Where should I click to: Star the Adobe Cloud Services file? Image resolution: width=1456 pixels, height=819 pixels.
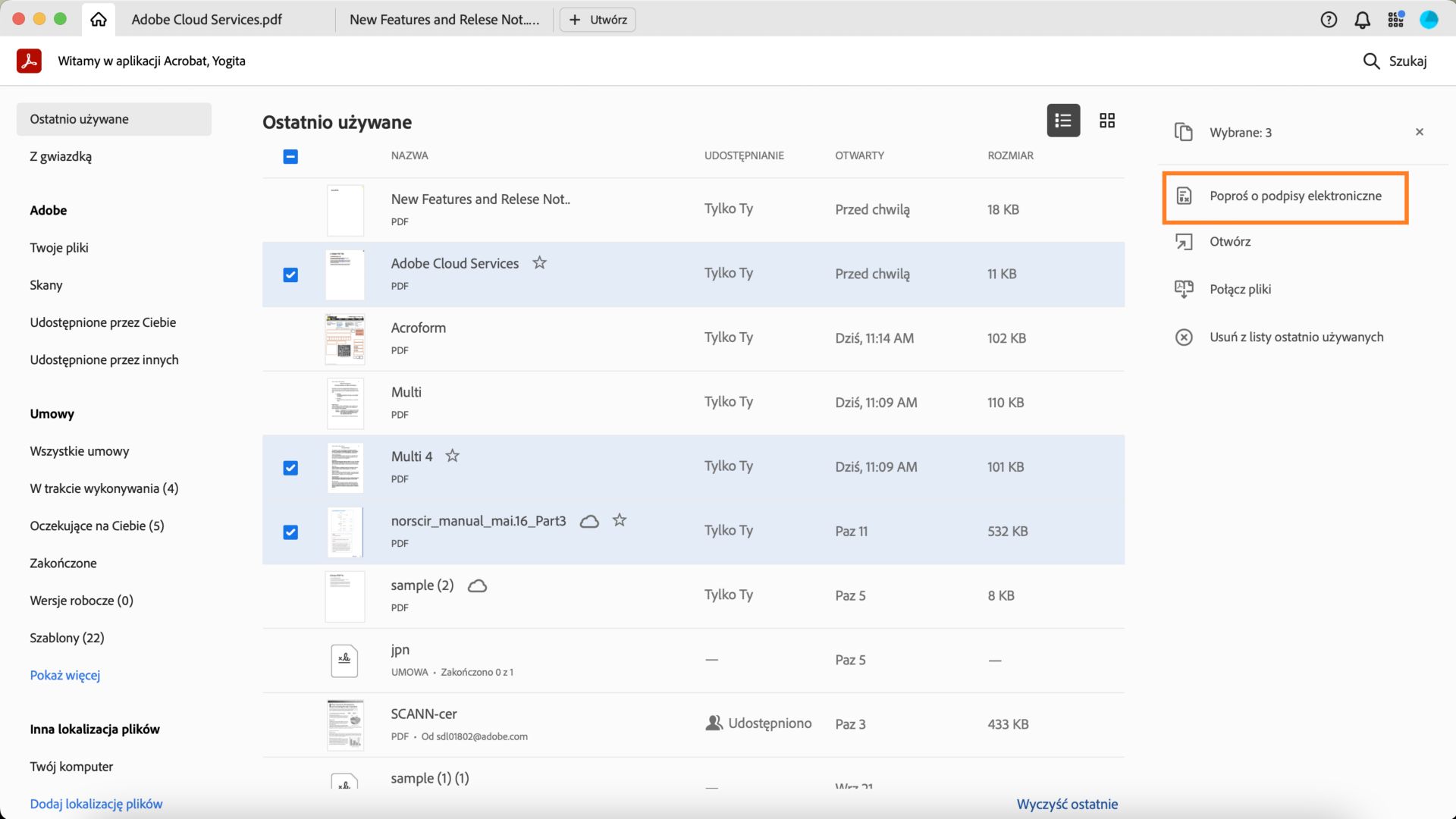tap(539, 262)
